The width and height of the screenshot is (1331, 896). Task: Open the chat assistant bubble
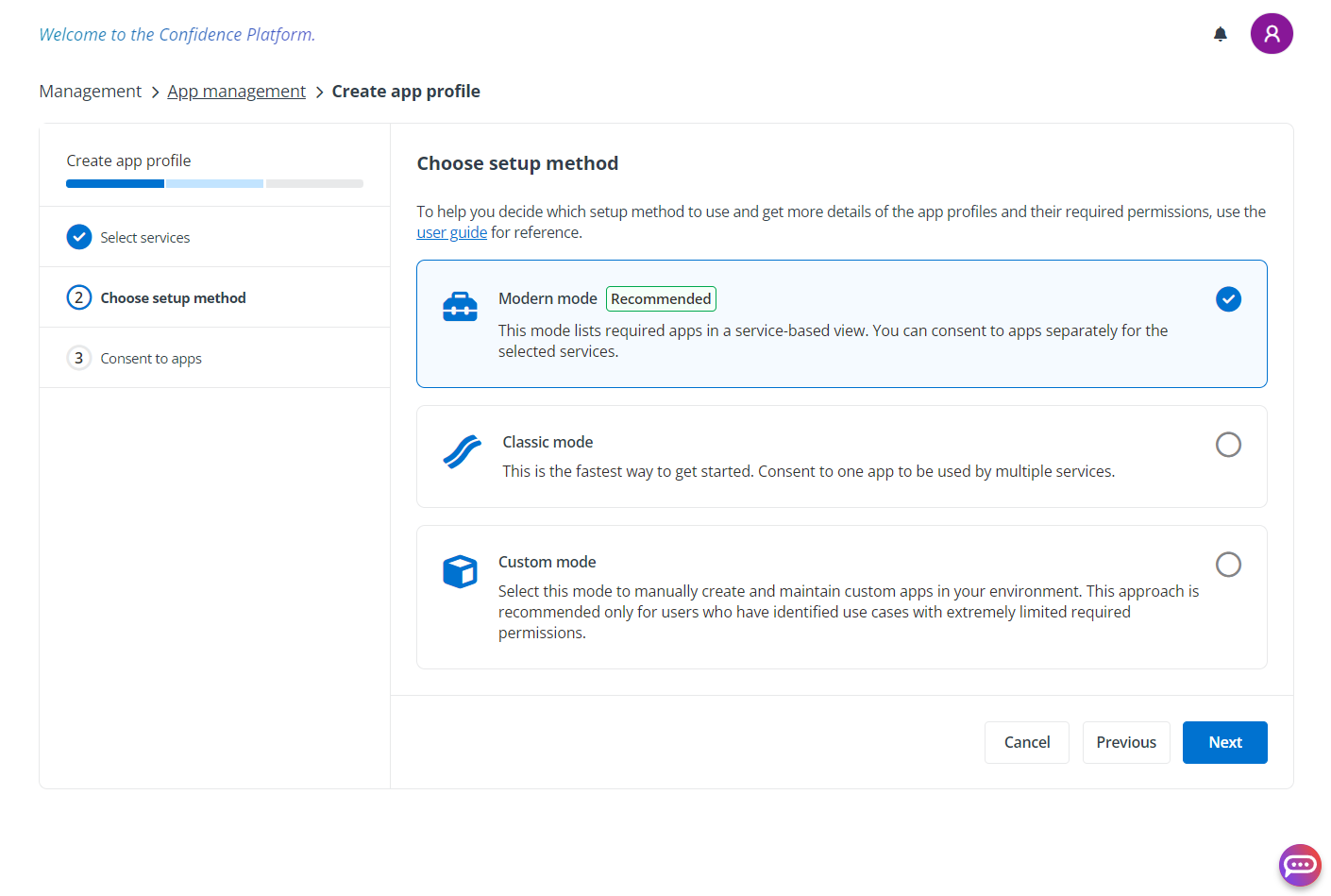click(1299, 865)
